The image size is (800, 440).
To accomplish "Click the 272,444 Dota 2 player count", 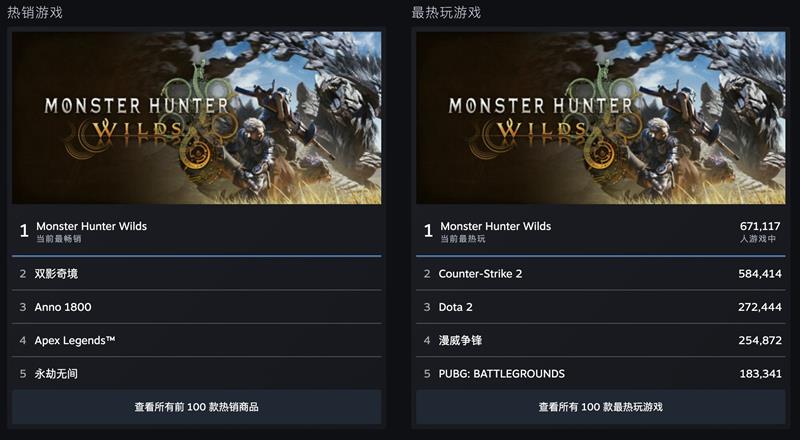I will [x=760, y=307].
